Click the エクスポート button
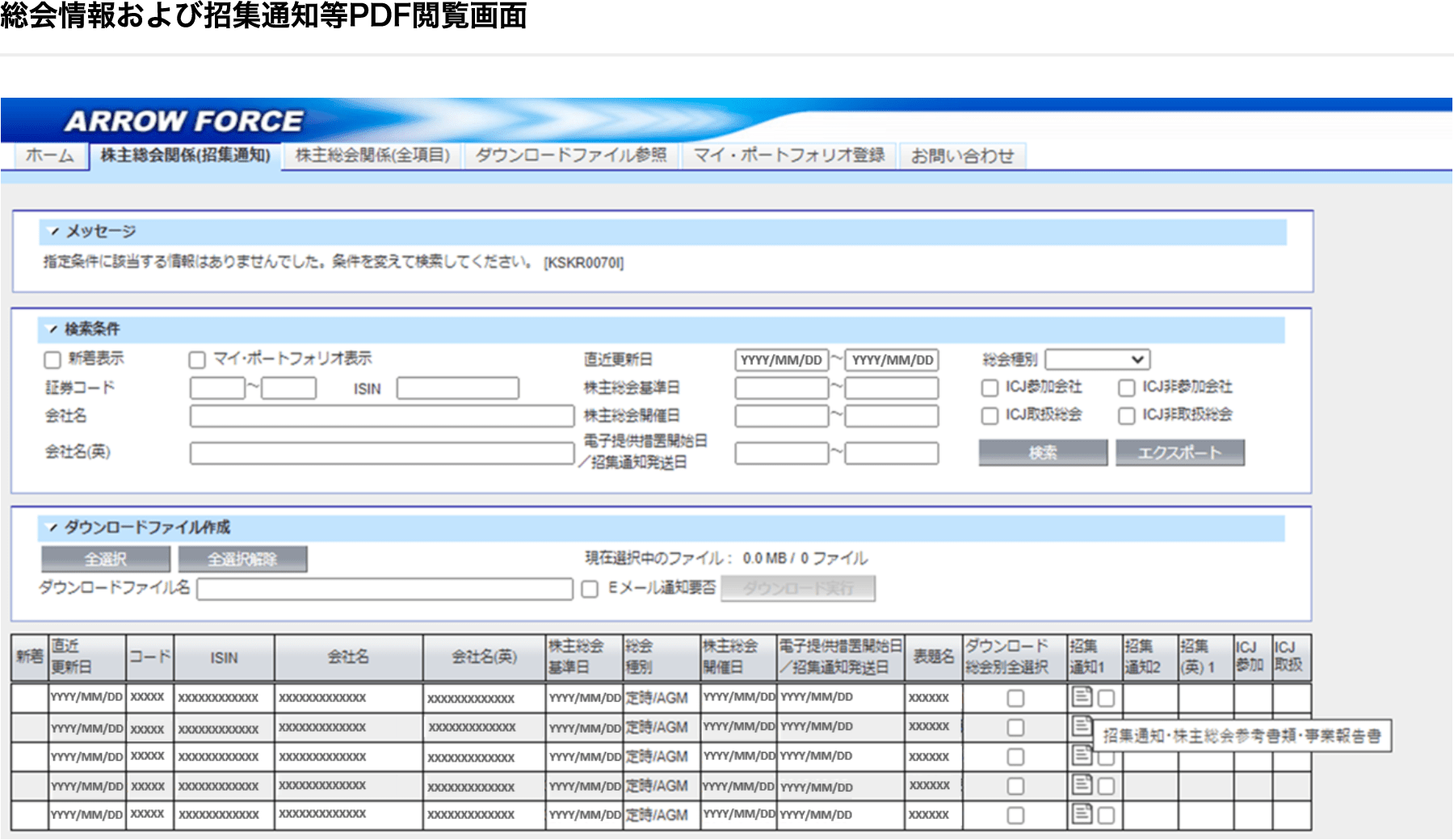 (1180, 453)
